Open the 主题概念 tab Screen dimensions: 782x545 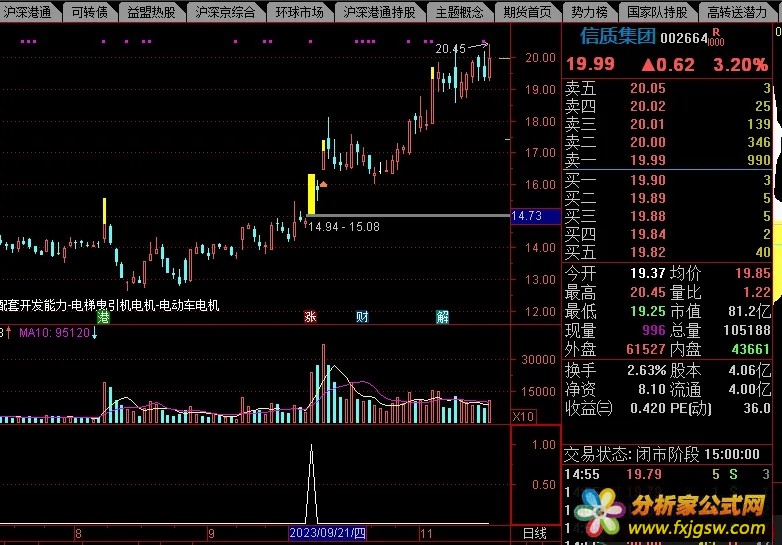459,11
